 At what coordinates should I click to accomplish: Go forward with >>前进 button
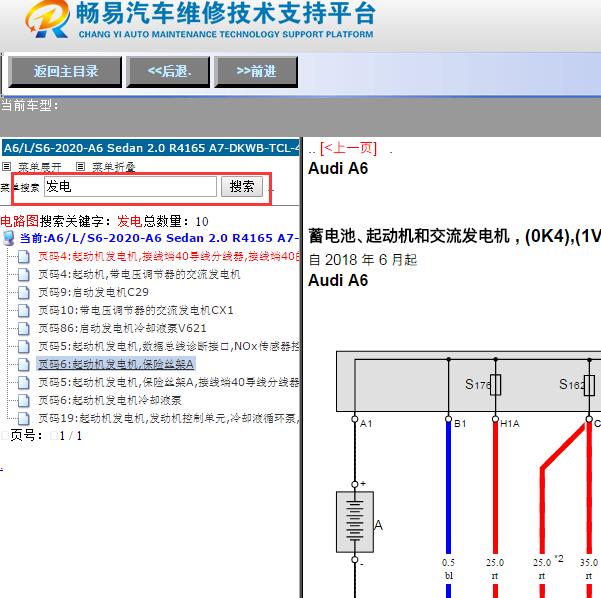pyautogui.click(x=256, y=72)
